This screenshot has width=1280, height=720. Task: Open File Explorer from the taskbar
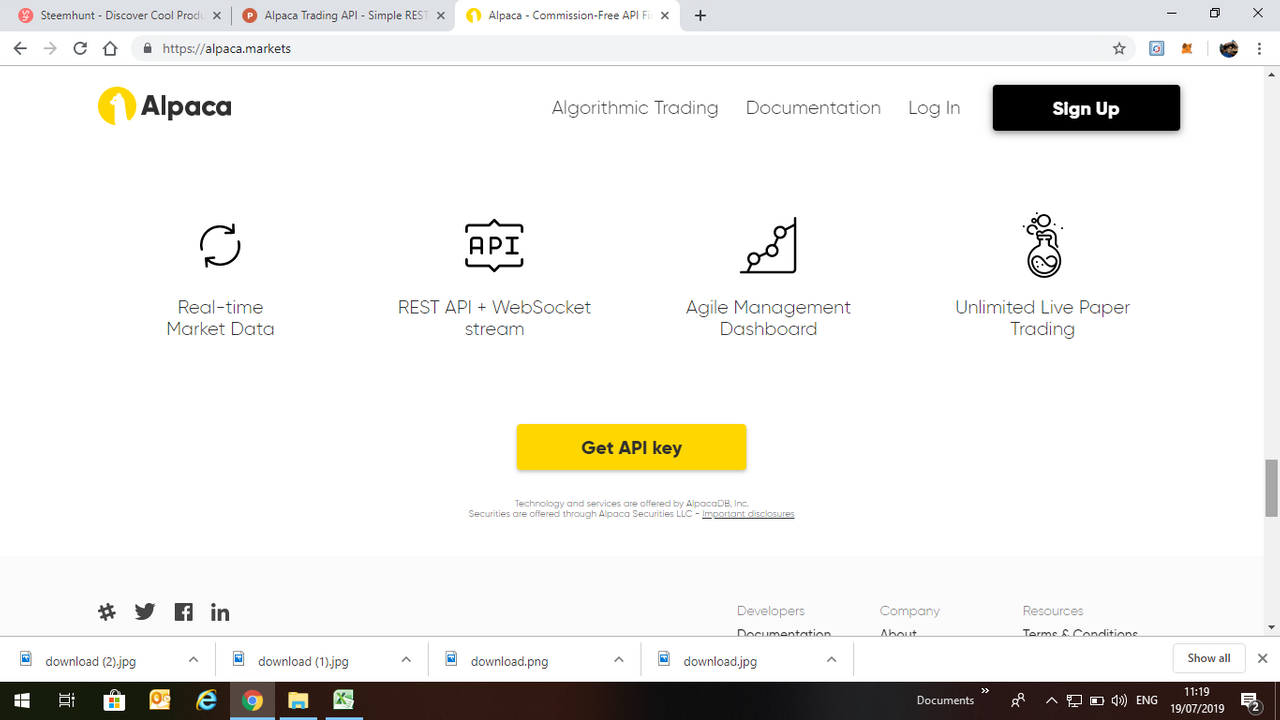297,700
